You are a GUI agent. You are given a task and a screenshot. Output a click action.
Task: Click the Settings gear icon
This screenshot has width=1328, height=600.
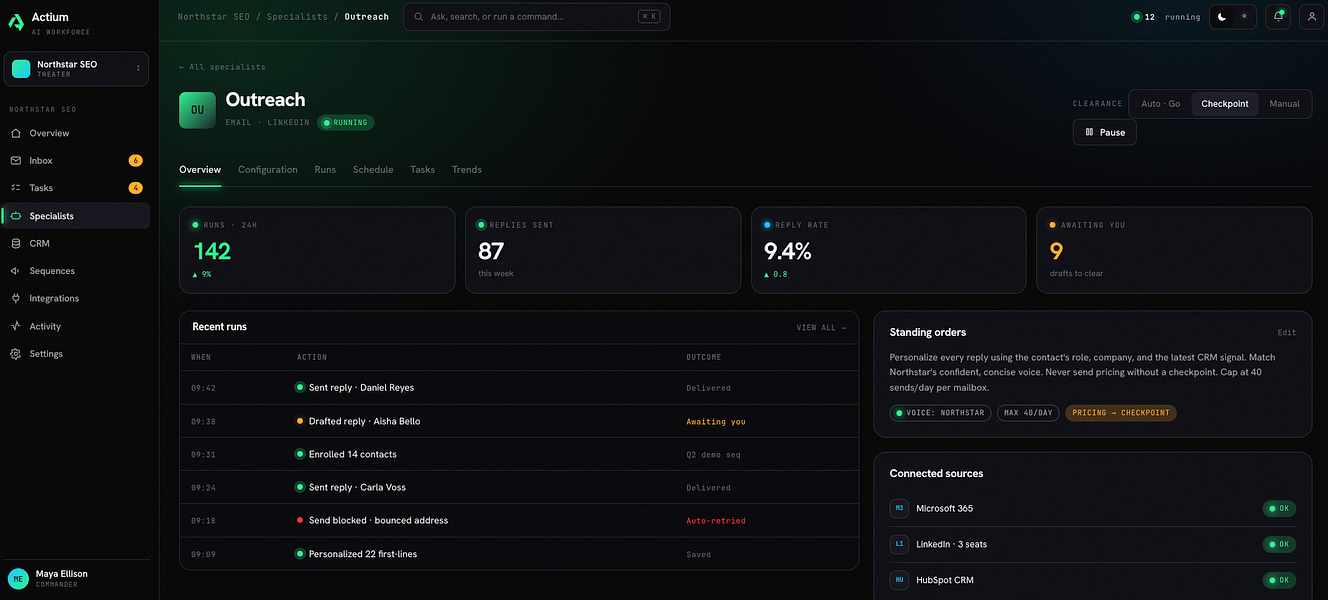pyautogui.click(x=16, y=354)
